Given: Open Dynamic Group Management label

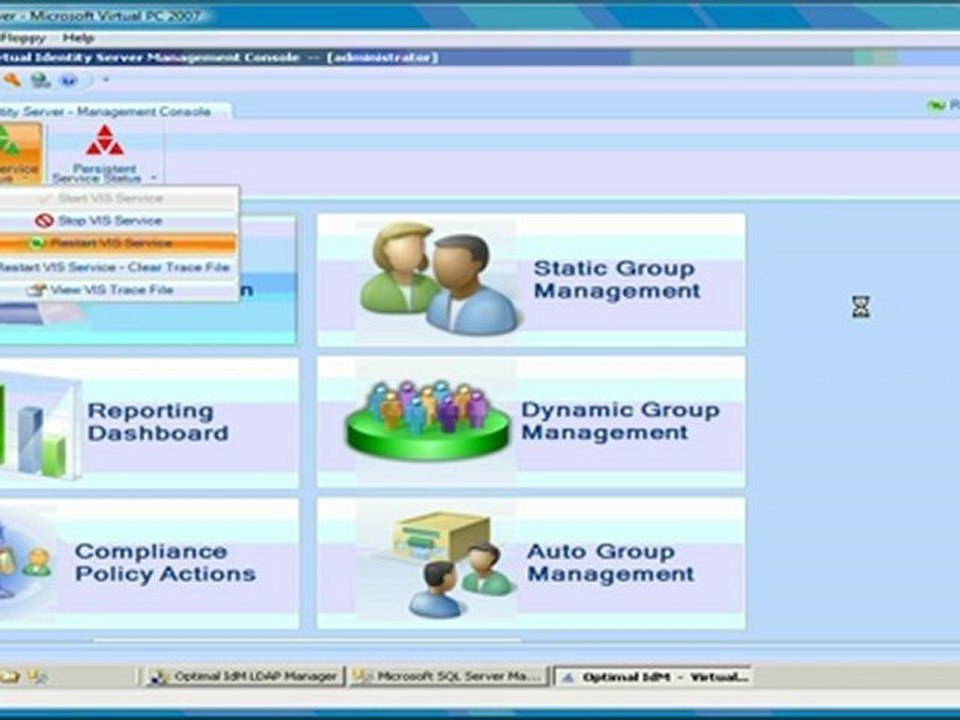Looking at the screenshot, I should click(x=620, y=421).
